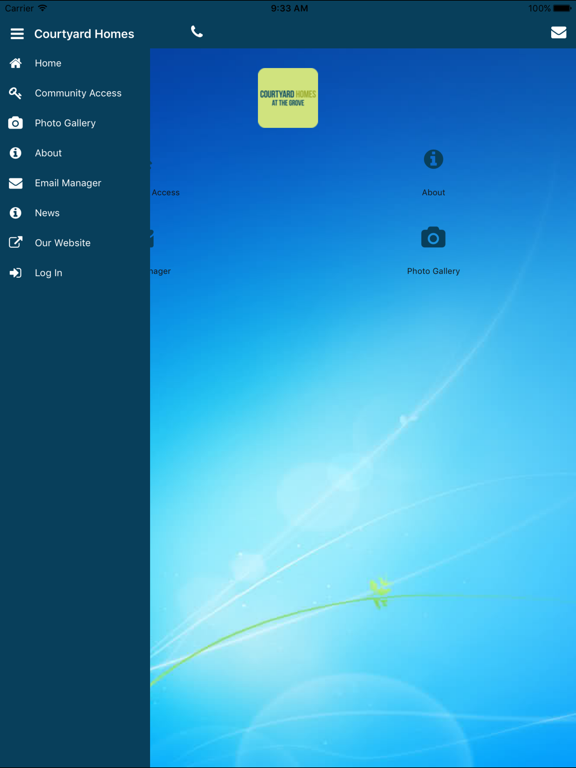
Task: Open the main screen camera icon
Action: [x=433, y=237]
